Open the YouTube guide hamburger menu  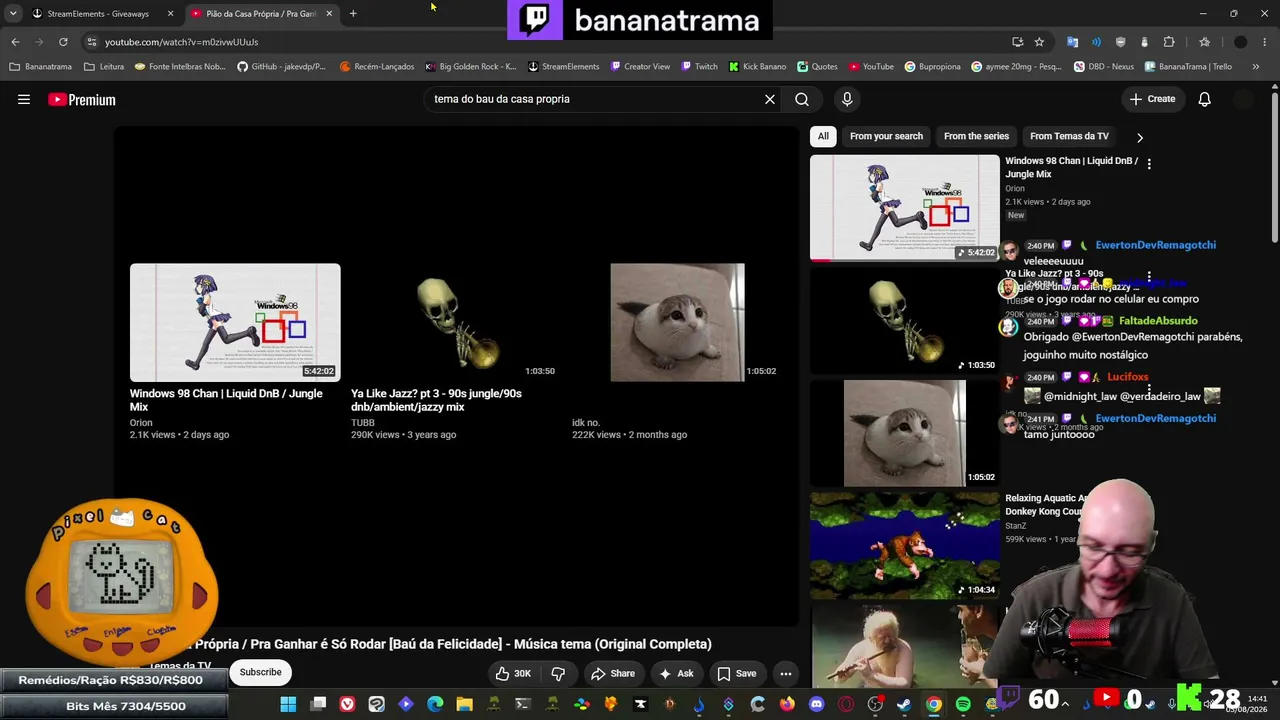click(24, 99)
